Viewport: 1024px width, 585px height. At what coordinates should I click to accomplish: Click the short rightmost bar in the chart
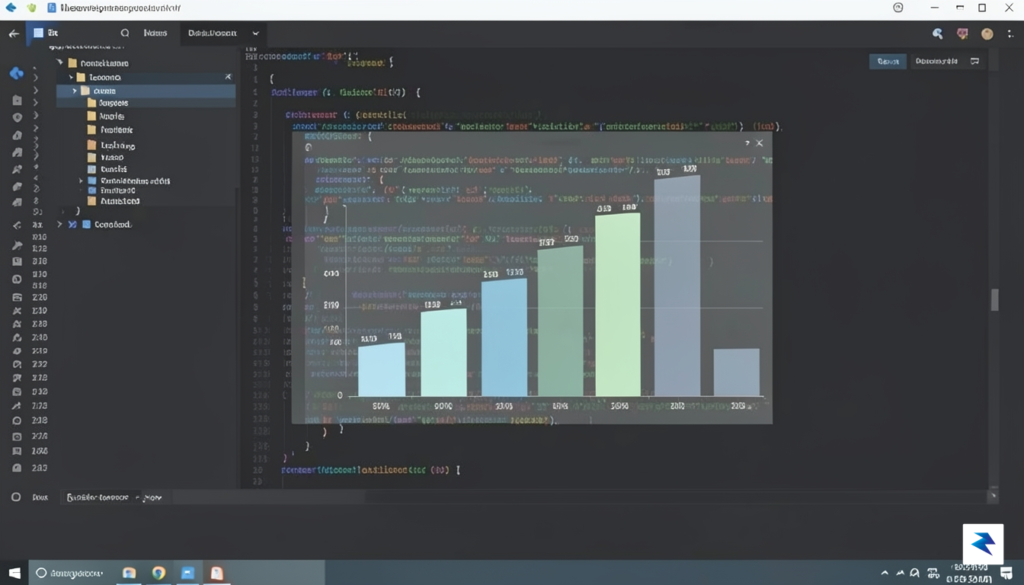click(736, 372)
